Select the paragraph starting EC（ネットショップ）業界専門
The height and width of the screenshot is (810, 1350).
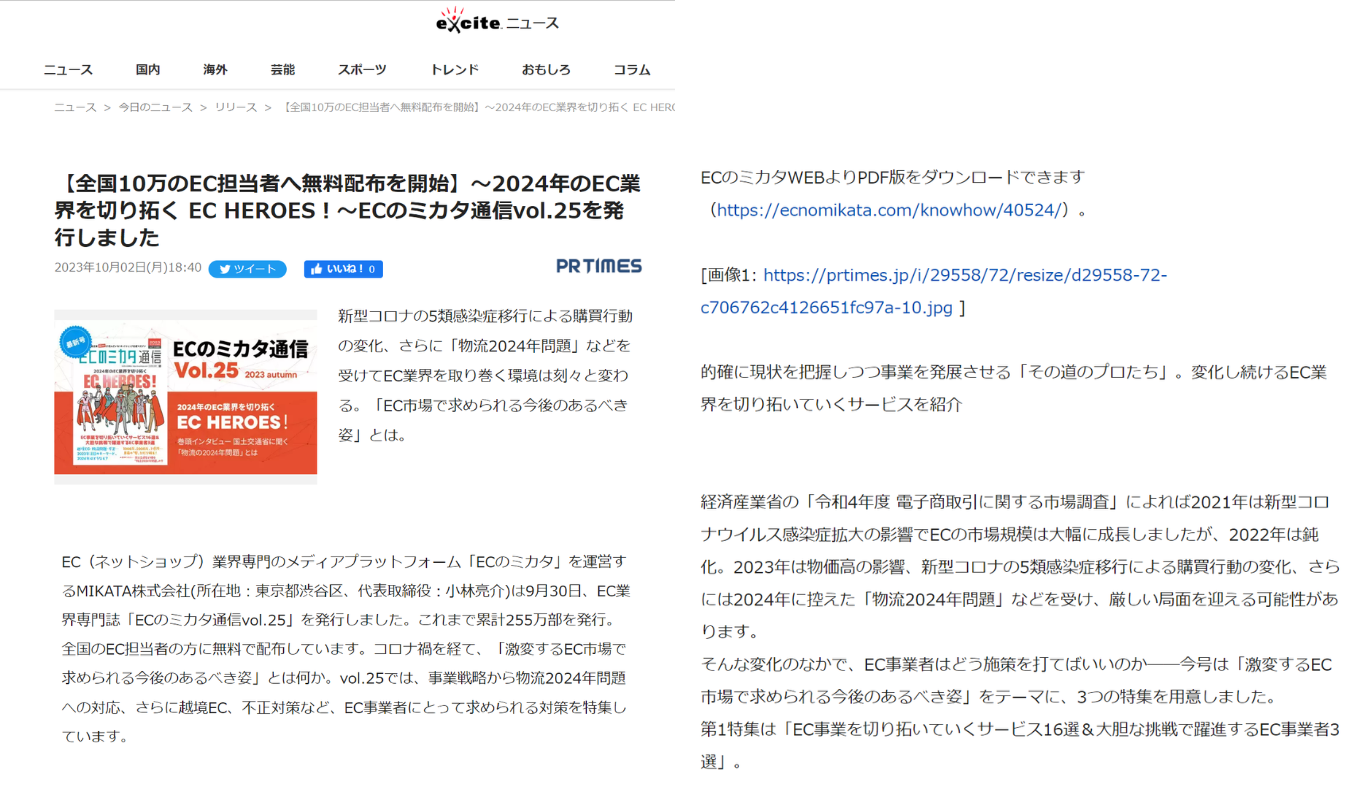[345, 648]
